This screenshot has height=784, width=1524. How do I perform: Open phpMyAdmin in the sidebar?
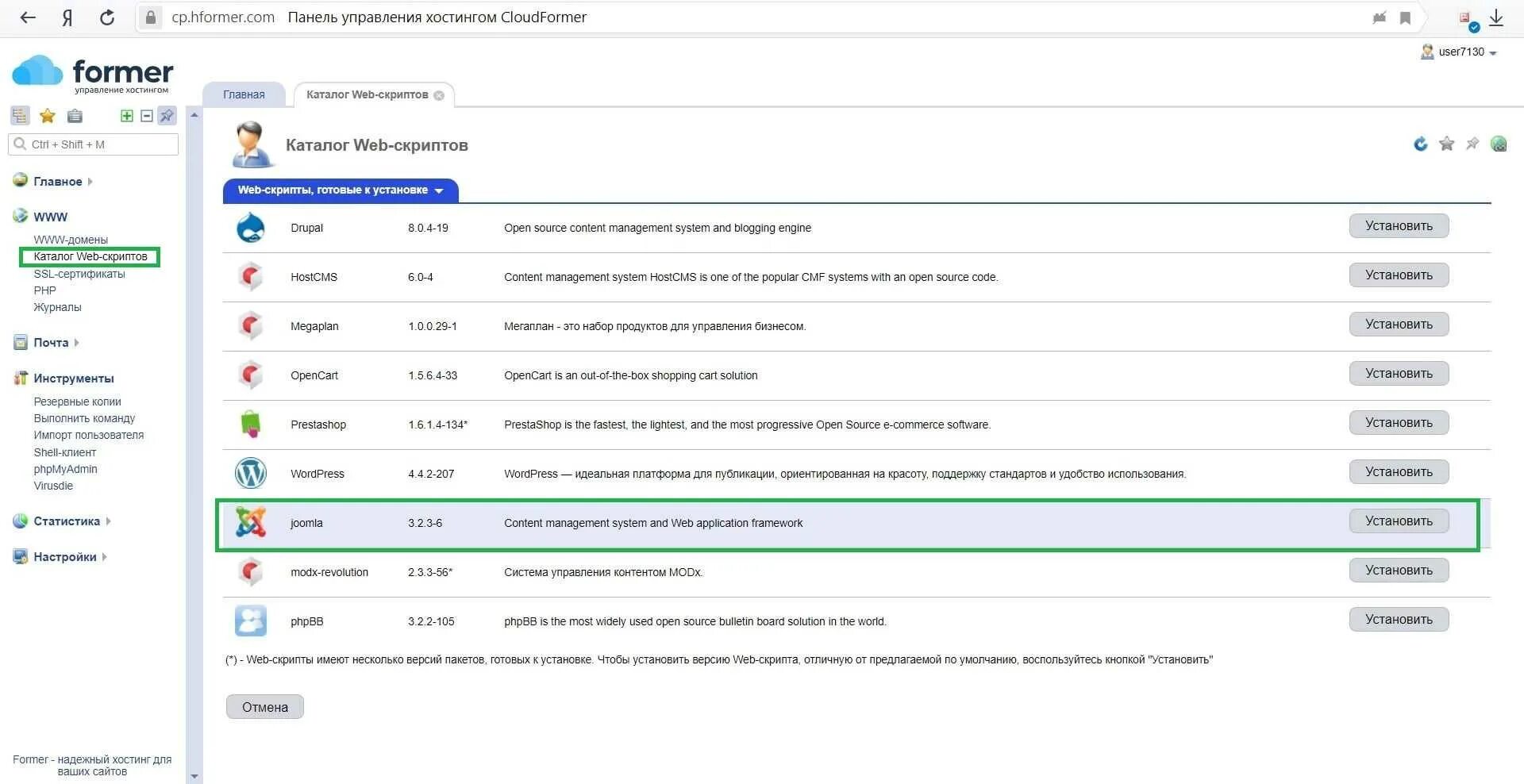[65, 469]
